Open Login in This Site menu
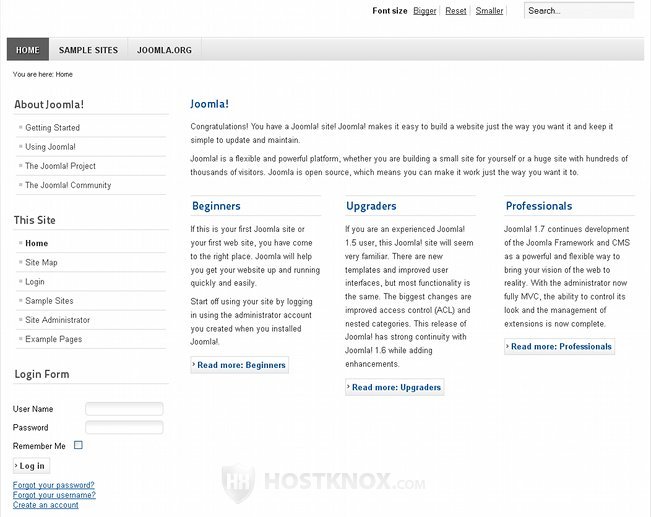The width and height of the screenshot is (651, 517). (x=34, y=282)
